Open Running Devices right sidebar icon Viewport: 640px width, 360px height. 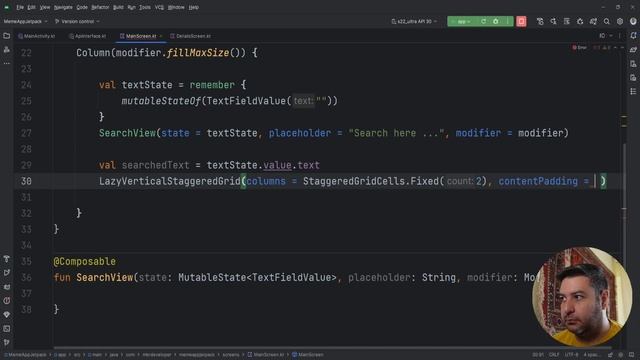pos(633,78)
